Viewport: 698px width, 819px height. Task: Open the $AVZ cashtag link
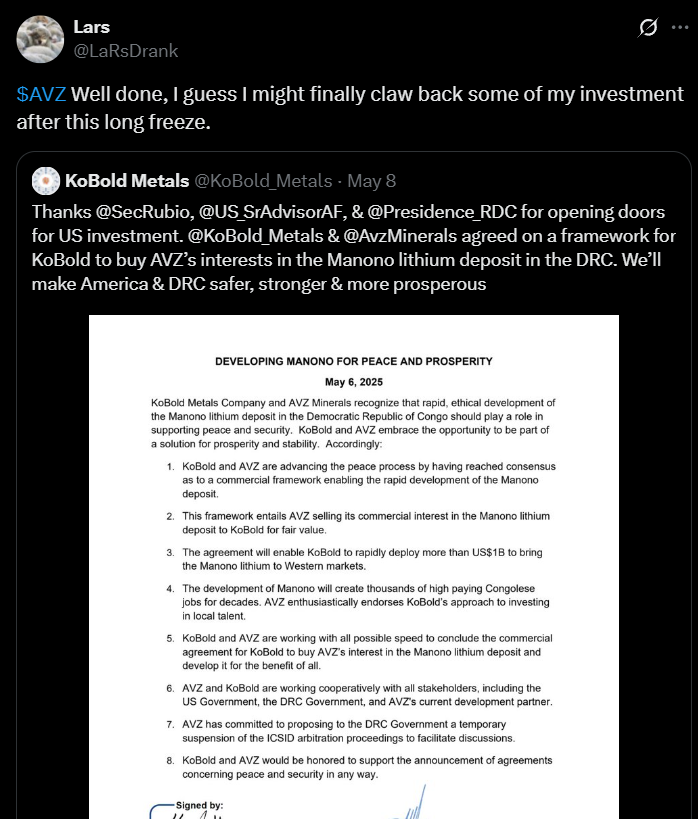(x=41, y=95)
